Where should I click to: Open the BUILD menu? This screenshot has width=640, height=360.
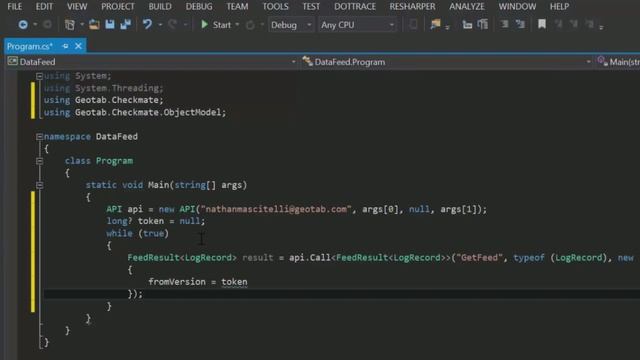coord(160,7)
